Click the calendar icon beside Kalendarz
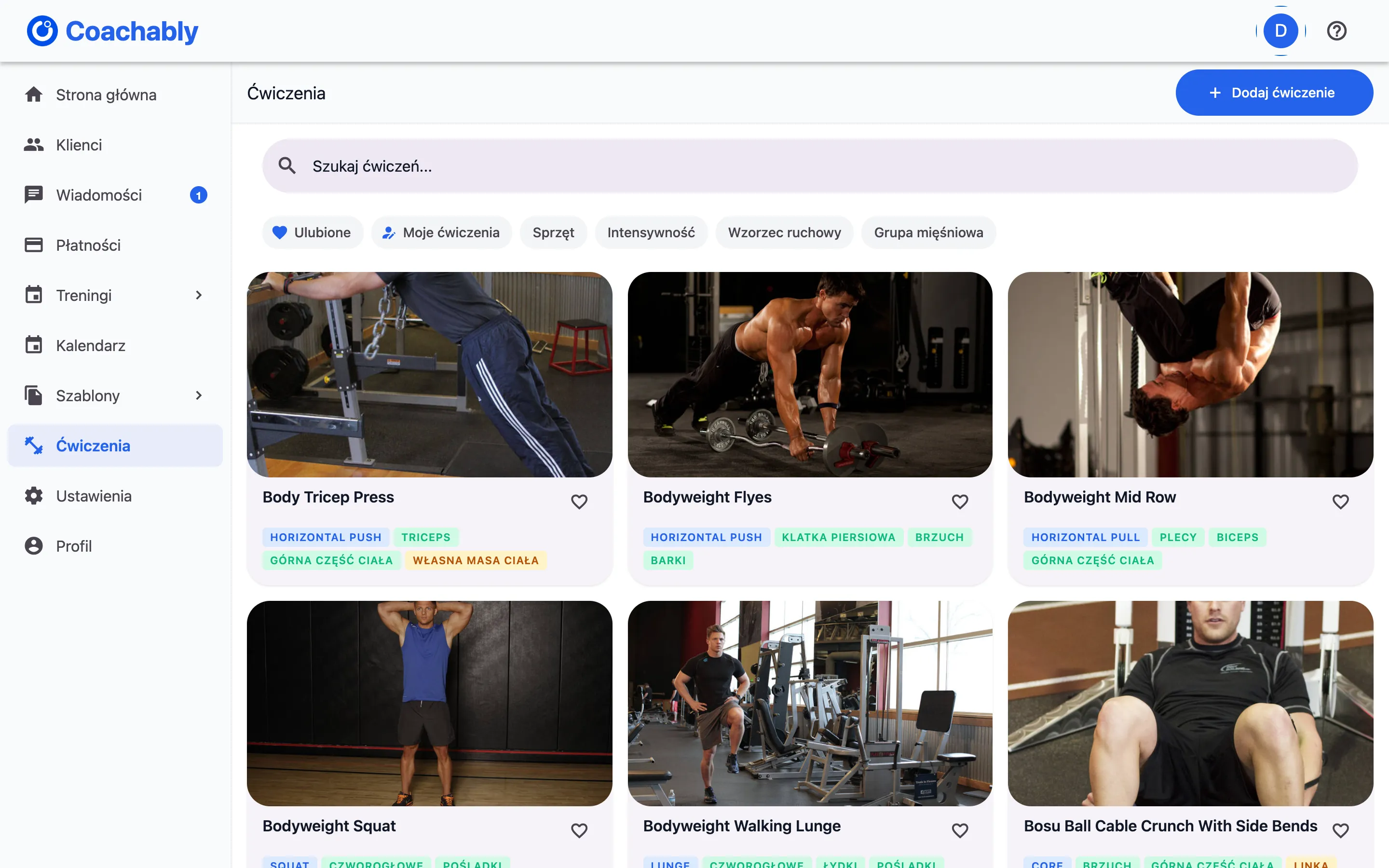This screenshot has height=868, width=1389. point(34,345)
